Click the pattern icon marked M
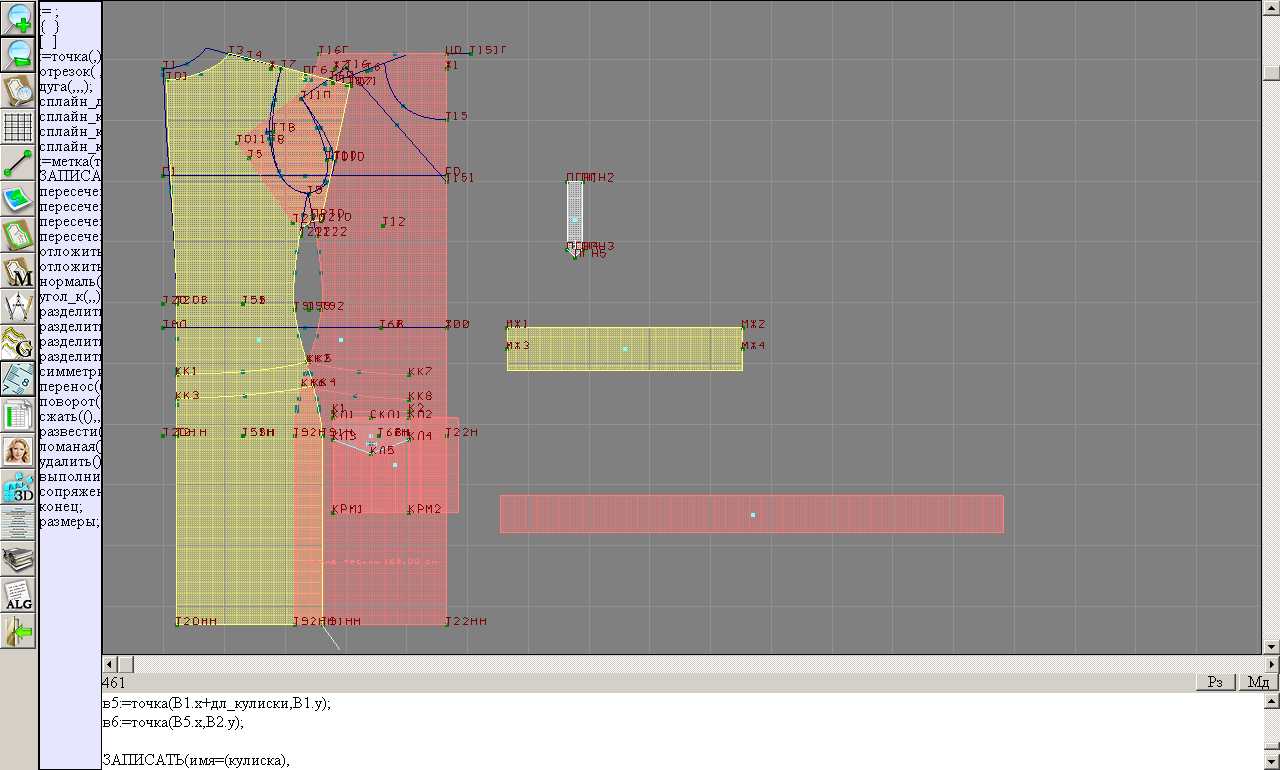 click(19, 271)
